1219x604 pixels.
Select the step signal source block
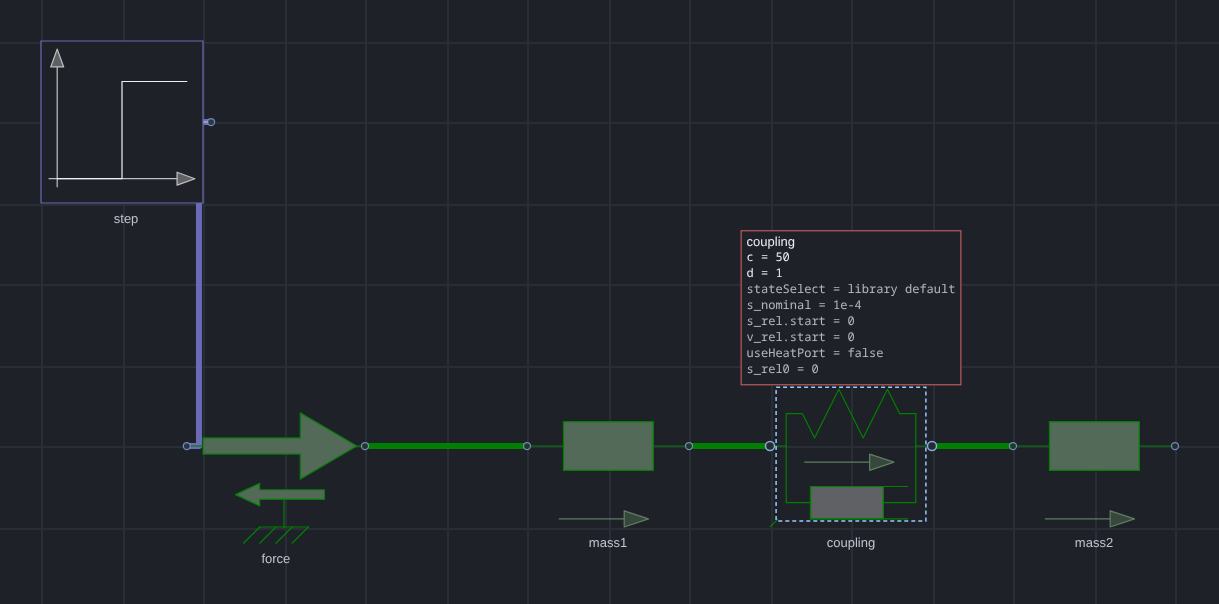122,122
